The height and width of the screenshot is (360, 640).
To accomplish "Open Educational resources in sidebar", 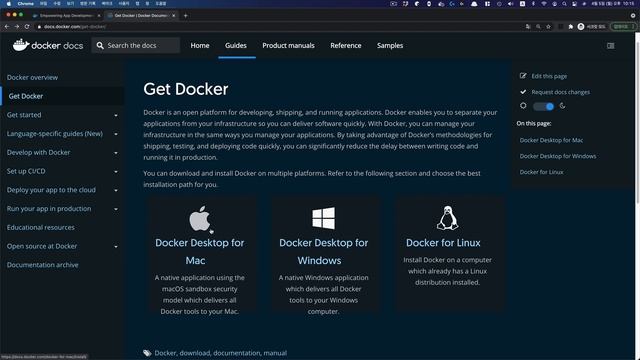I will pos(40,227).
